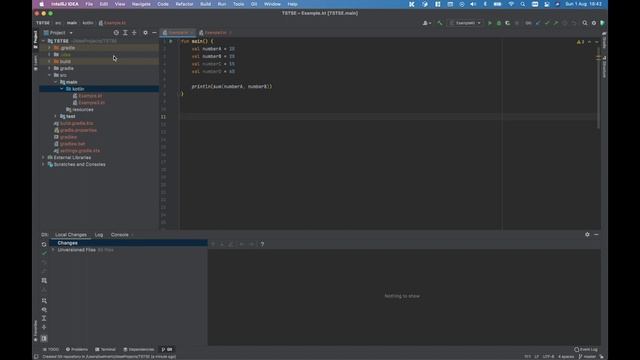Hide the Project tool window
Screen dimensions: 640x360
click(x=154, y=33)
